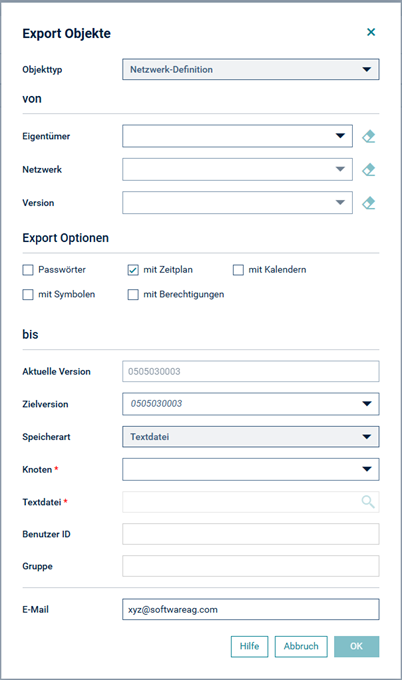
Task: Check the mit Berechtigungen option
Action: (x=133, y=295)
